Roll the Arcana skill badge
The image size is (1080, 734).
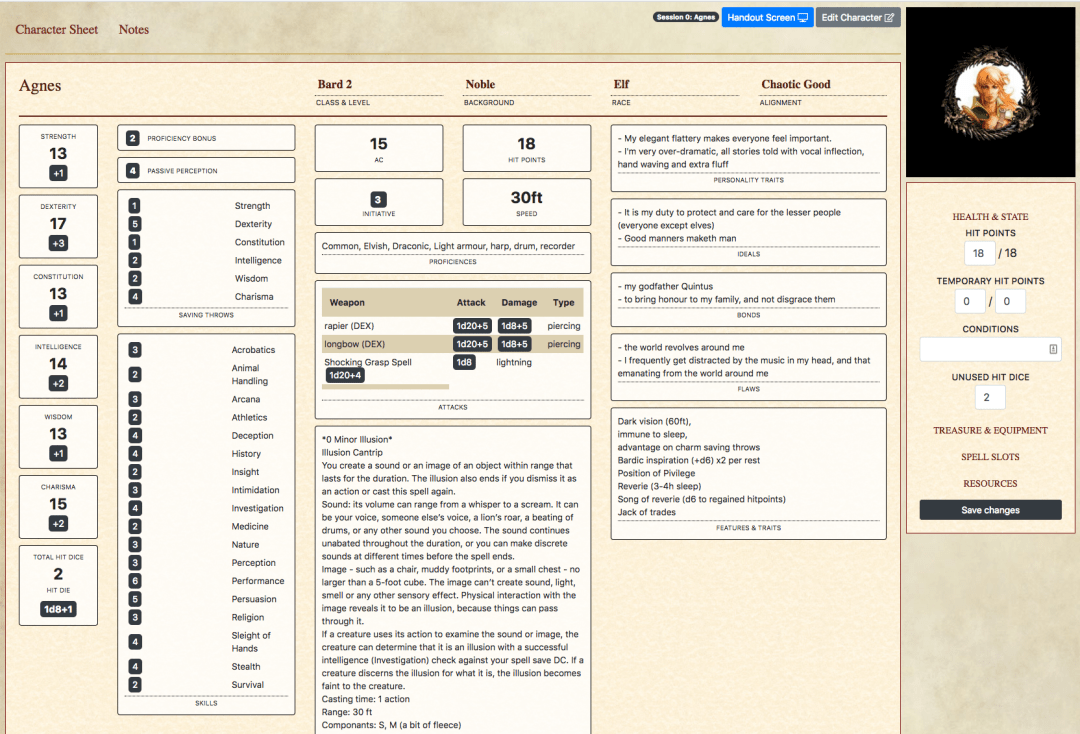coord(135,399)
